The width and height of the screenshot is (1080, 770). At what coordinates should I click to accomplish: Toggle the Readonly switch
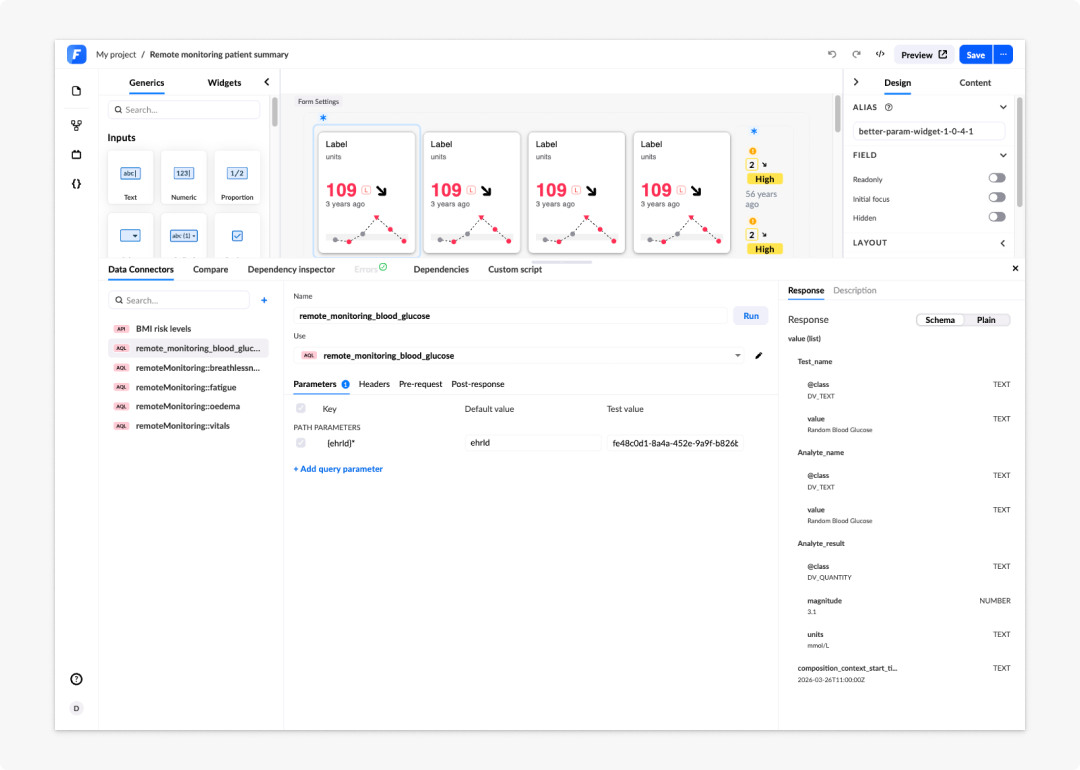(997, 178)
